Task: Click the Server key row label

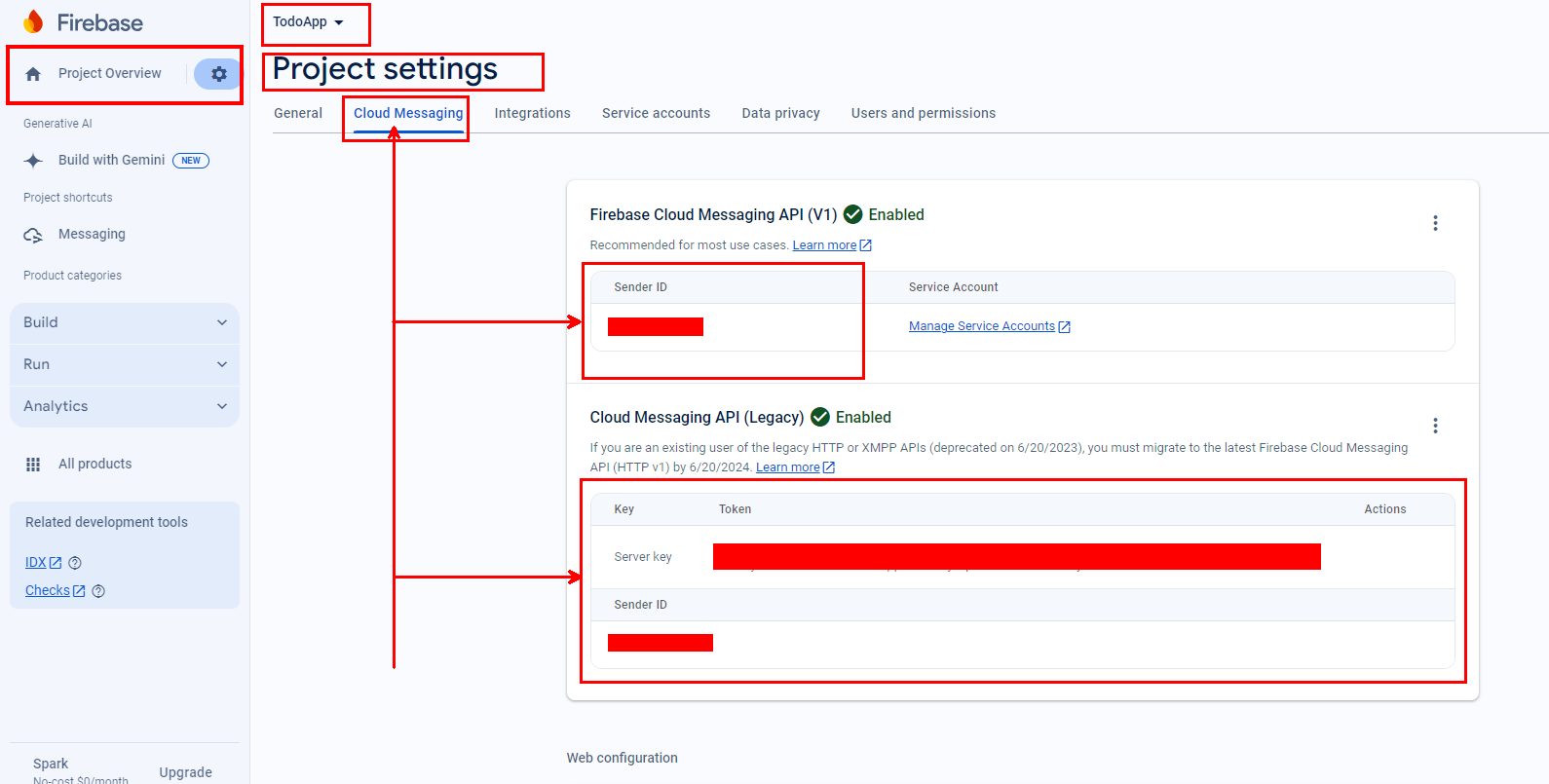Action: (x=643, y=557)
